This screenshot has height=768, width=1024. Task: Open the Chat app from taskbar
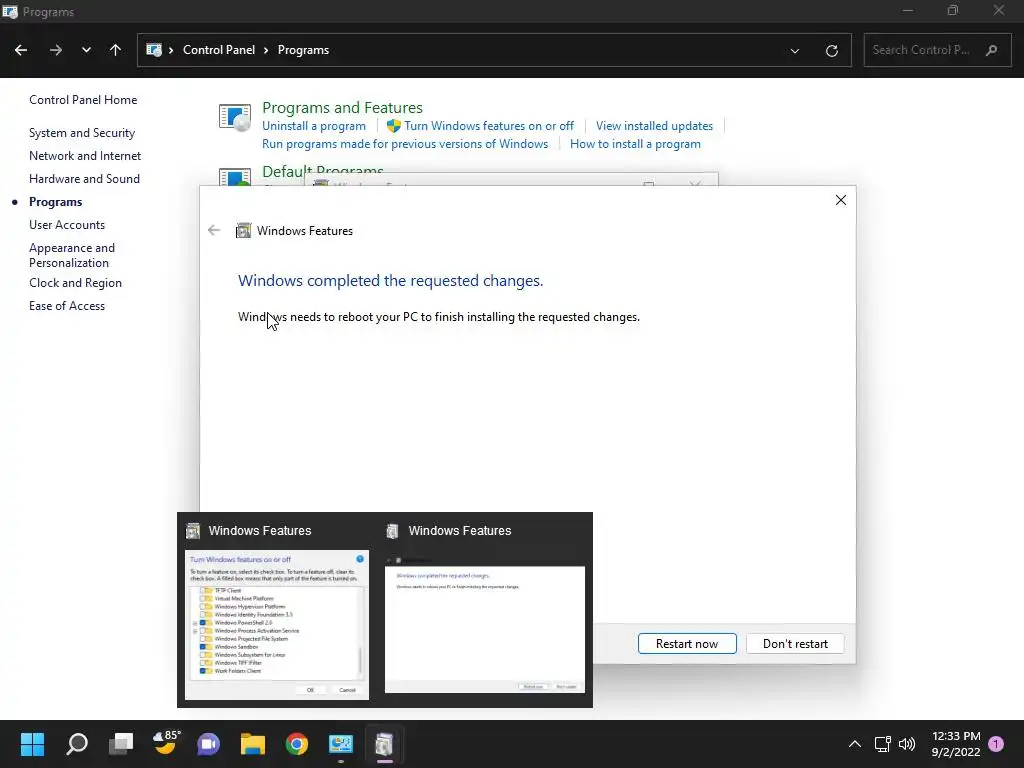point(209,744)
